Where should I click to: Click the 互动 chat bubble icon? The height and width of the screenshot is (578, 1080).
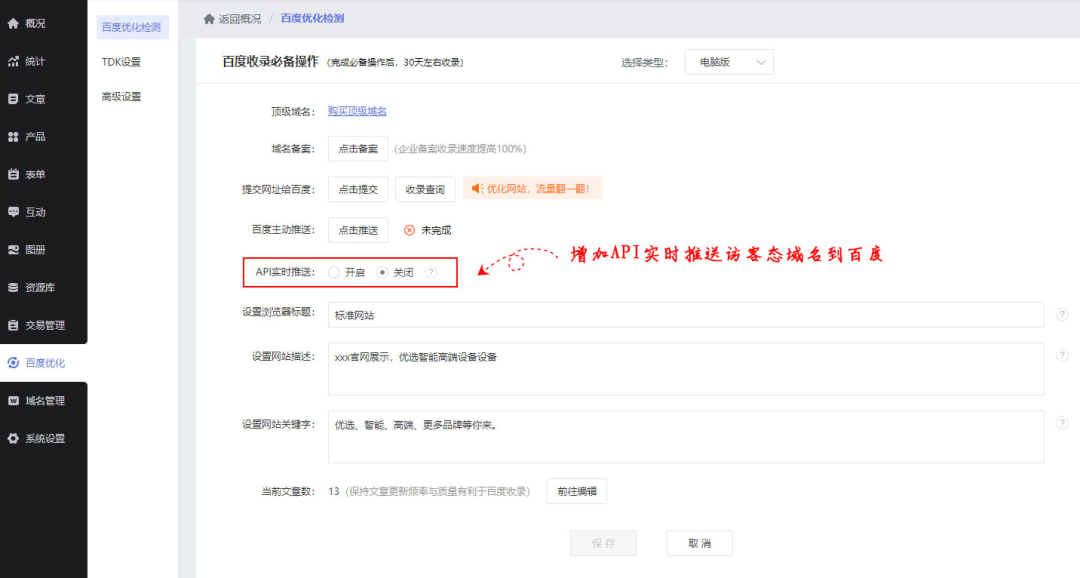tap(14, 212)
